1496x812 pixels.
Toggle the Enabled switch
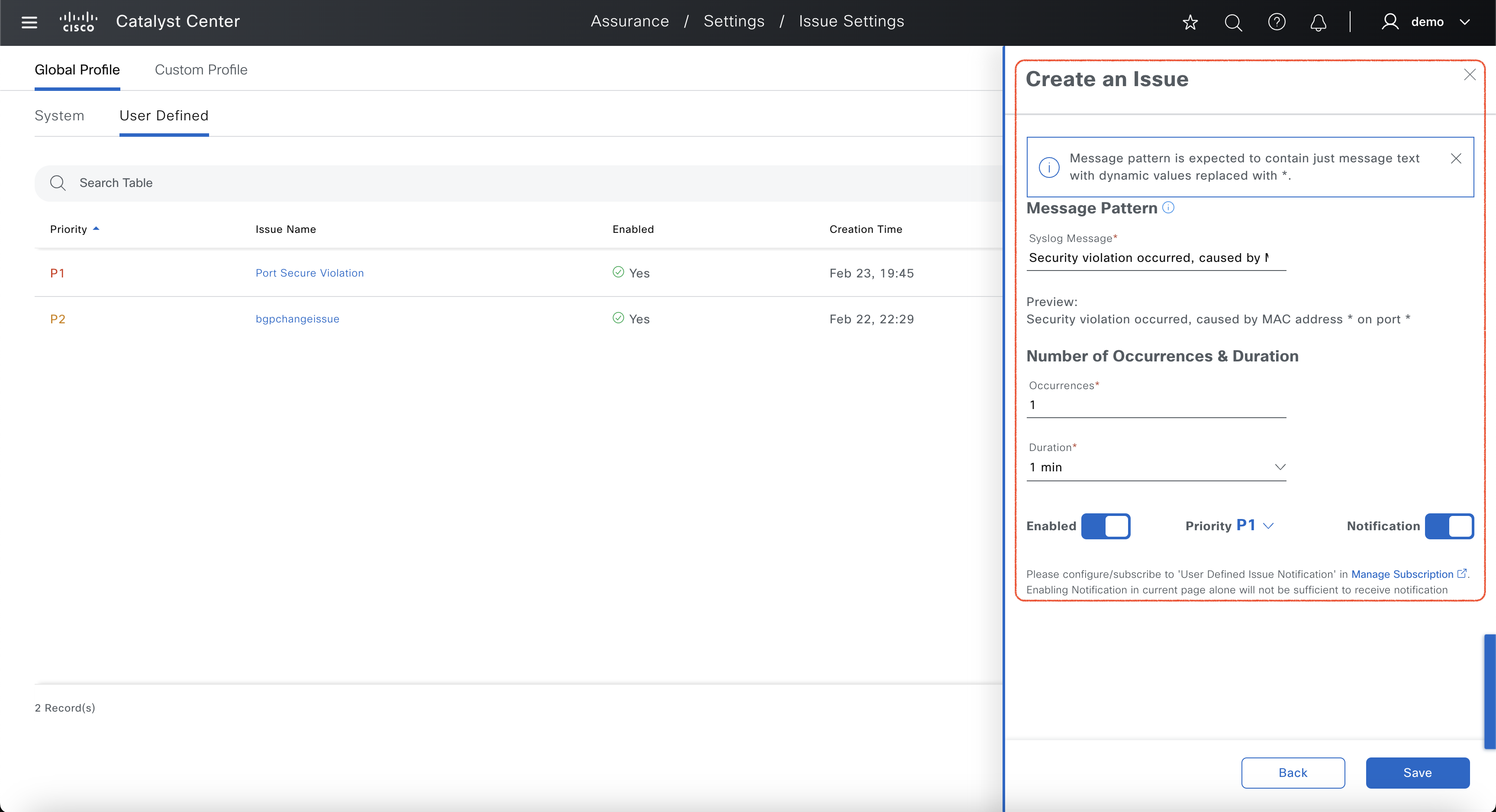1105,525
